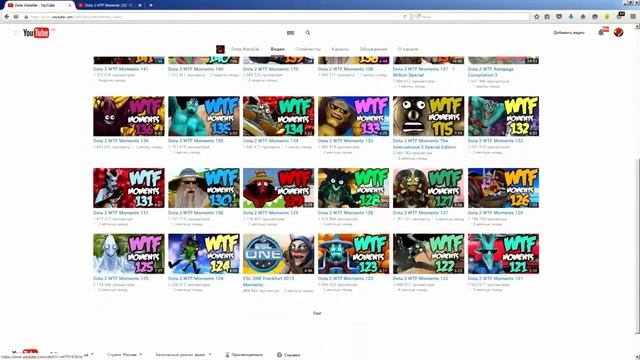This screenshot has width=640, height=360.
Task: Open a new browser tab with the plus
Action: (x=151, y=5)
